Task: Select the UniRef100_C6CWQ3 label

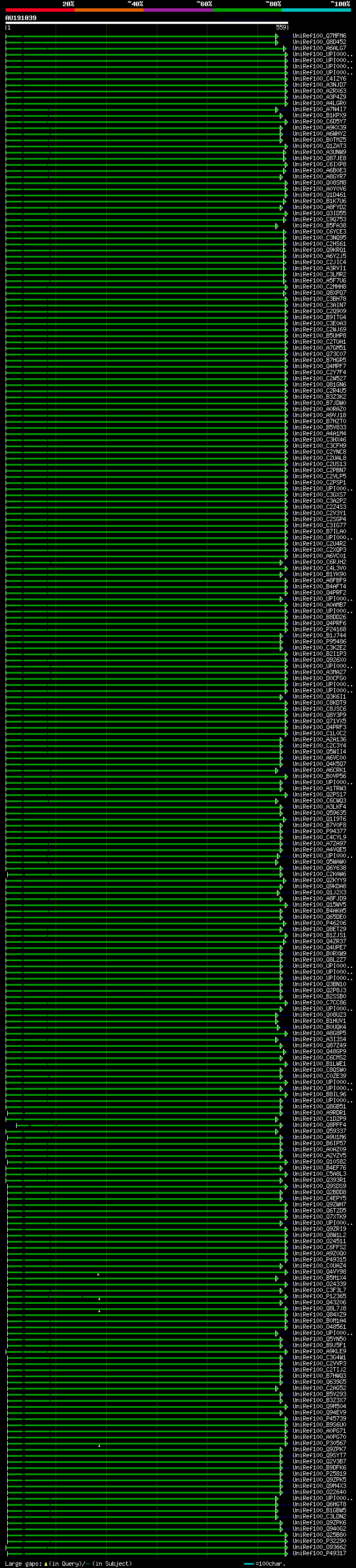Action: point(319,800)
